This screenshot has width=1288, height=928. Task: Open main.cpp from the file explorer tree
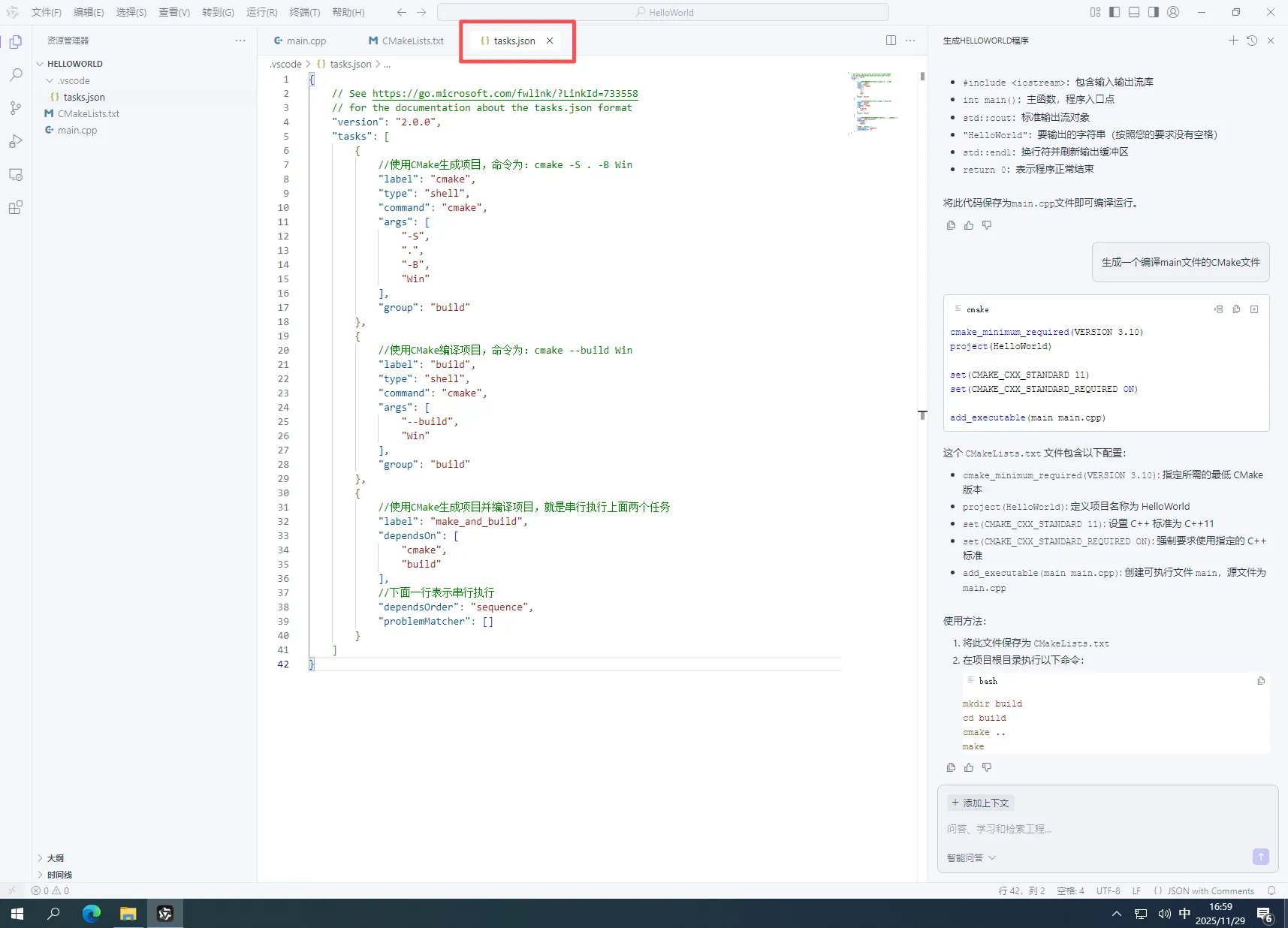[77, 130]
